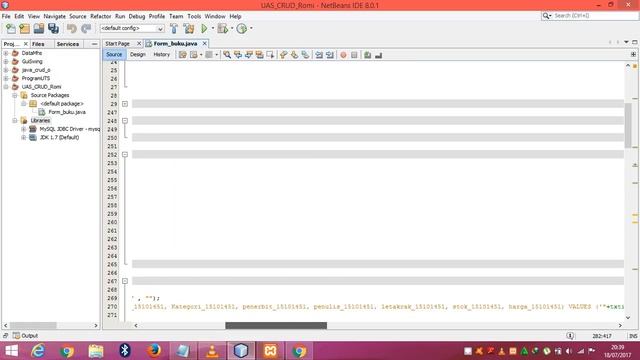The height and width of the screenshot is (360, 640).
Task: Switch to the Services tab
Action: pyautogui.click(x=68, y=44)
